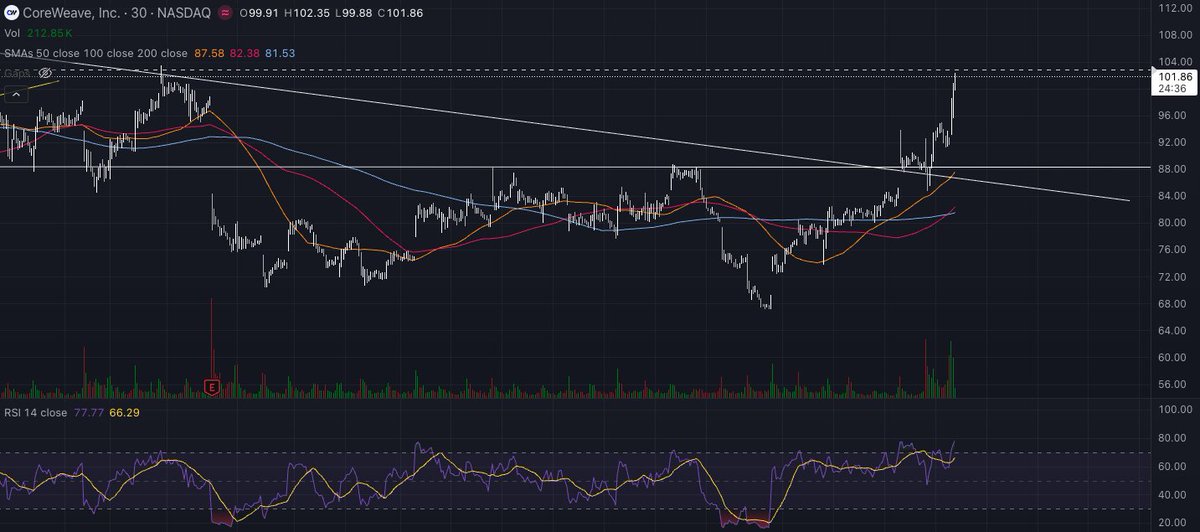Toggle visibility of the Gaps indicator
The width and height of the screenshot is (1200, 532).
pos(45,73)
